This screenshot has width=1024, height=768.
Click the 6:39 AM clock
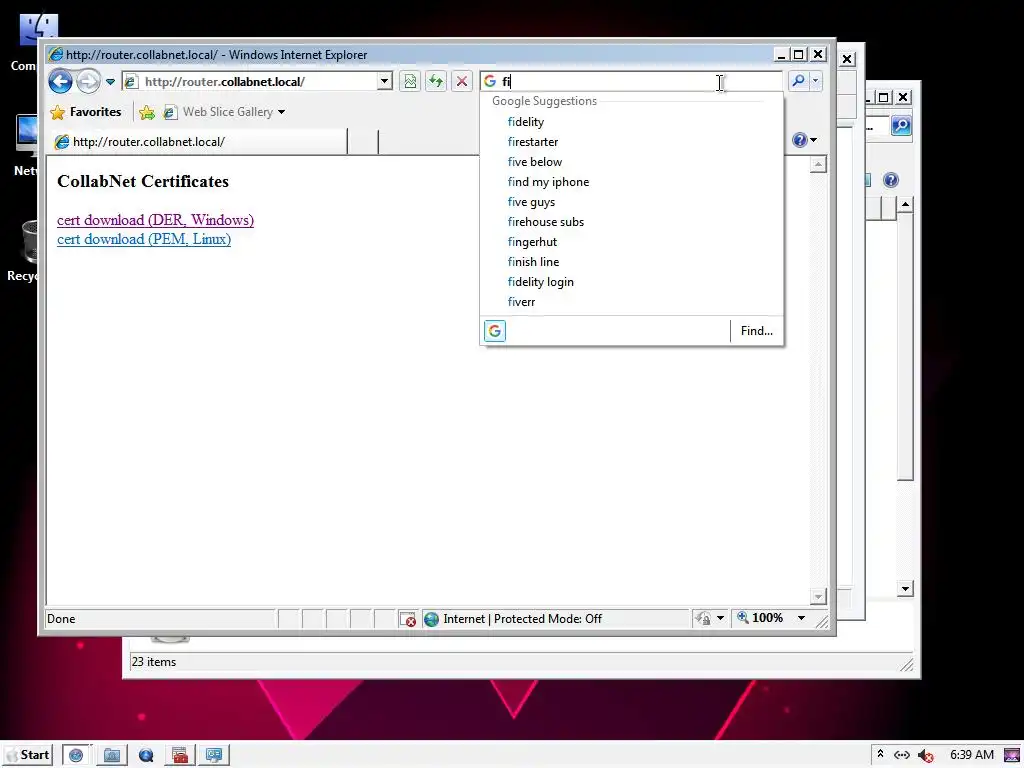[x=972, y=755]
